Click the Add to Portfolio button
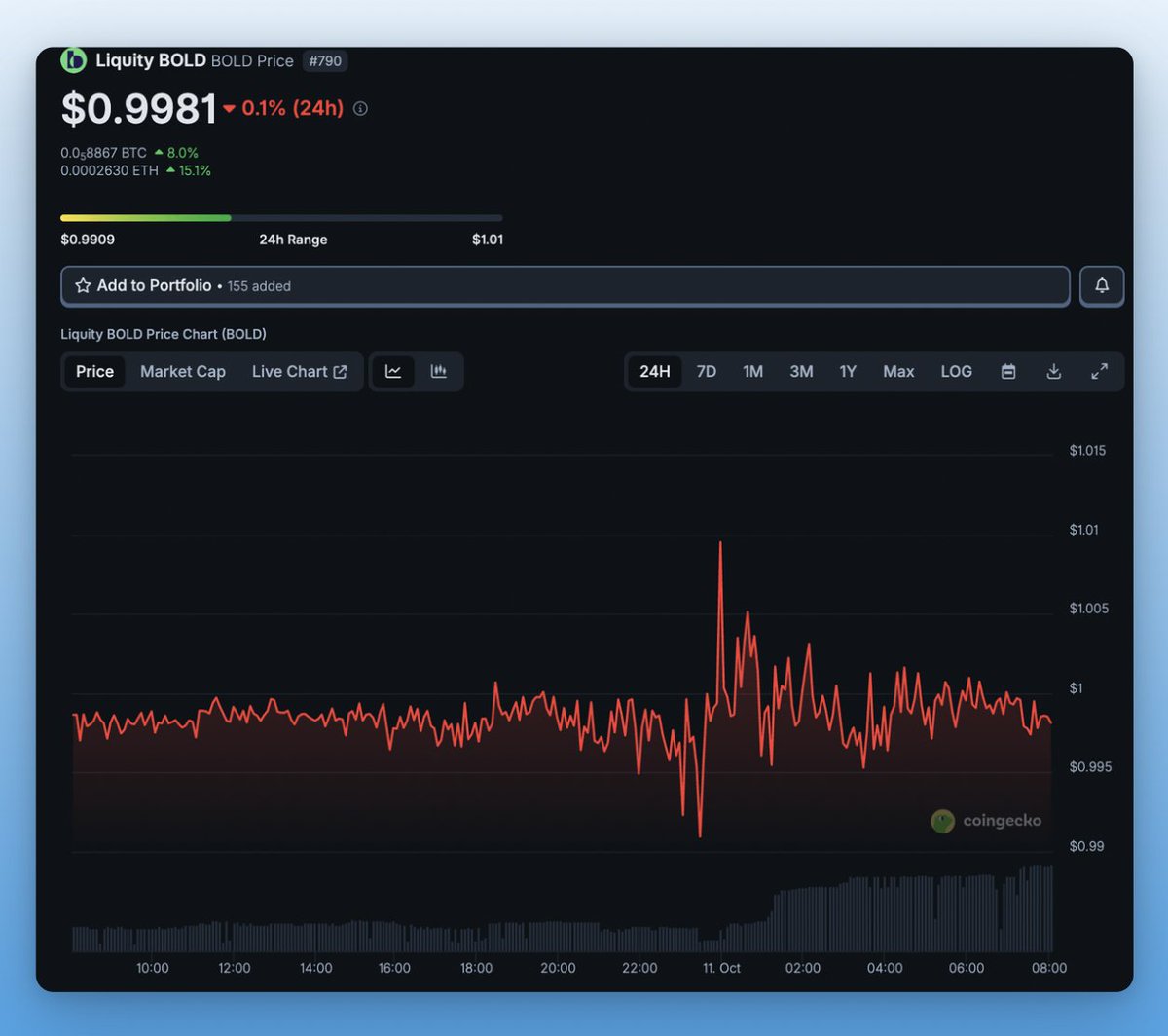 click(565, 285)
